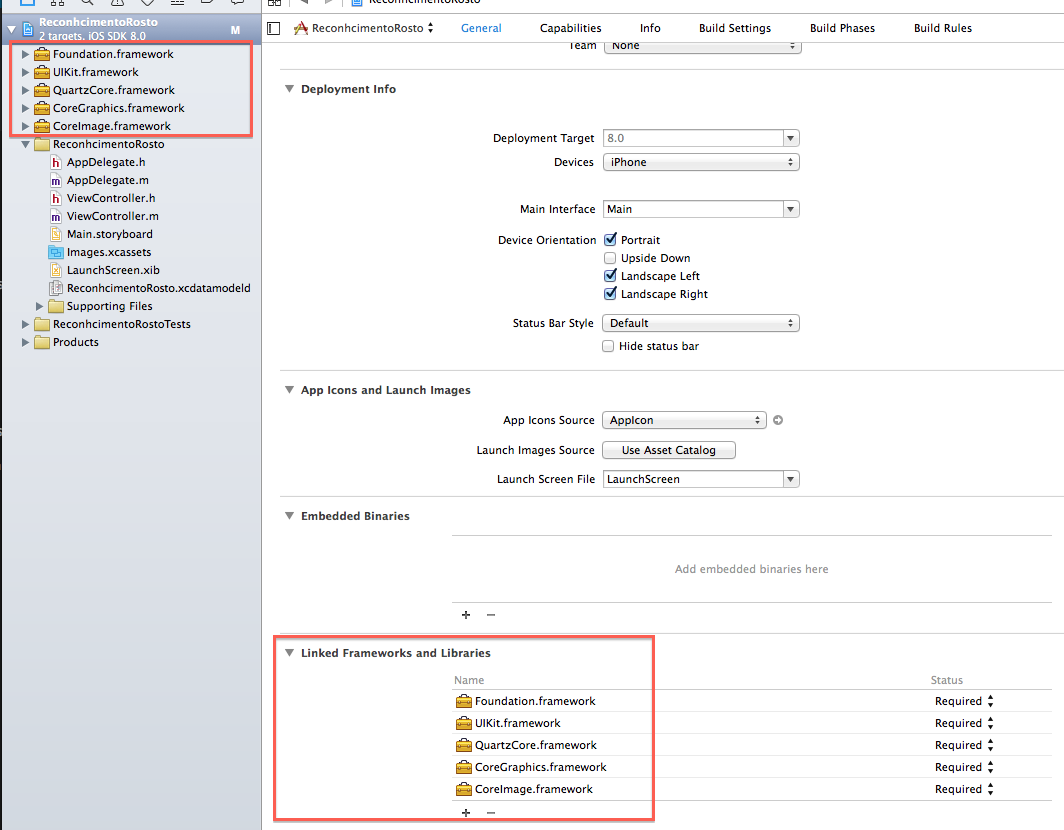Open the Main Interface combo box arrow
The image size is (1064, 830).
791,209
